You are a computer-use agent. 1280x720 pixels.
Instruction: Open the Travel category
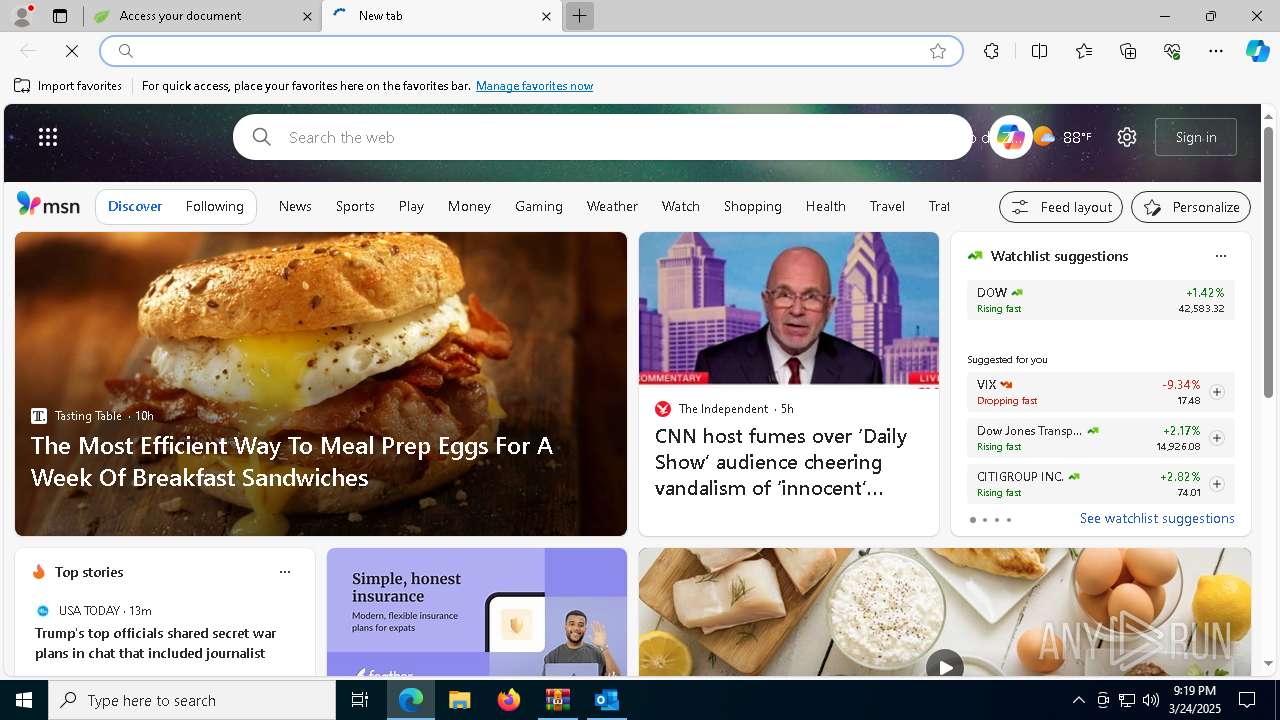tap(887, 206)
